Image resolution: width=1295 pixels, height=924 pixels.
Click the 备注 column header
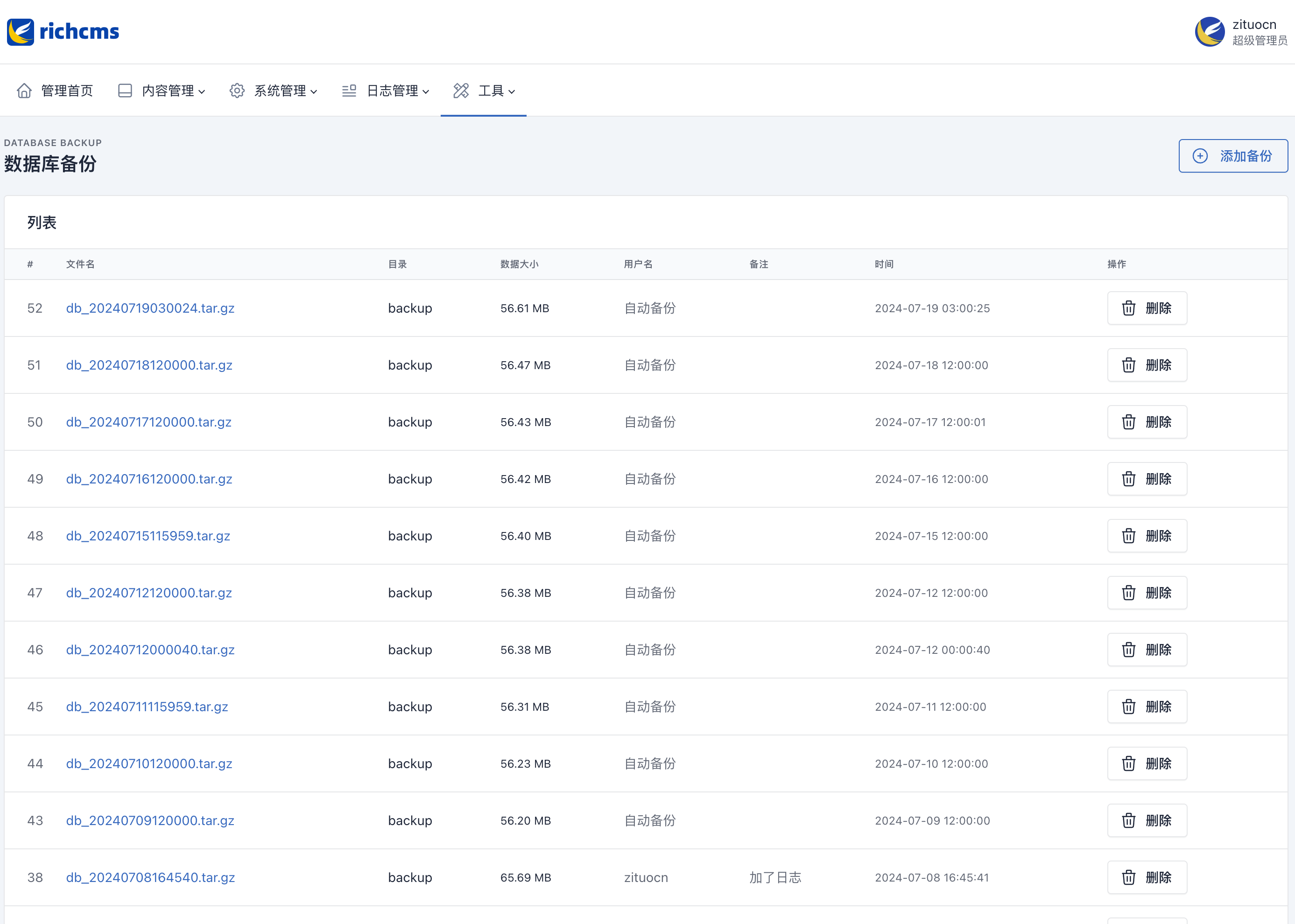click(x=759, y=264)
